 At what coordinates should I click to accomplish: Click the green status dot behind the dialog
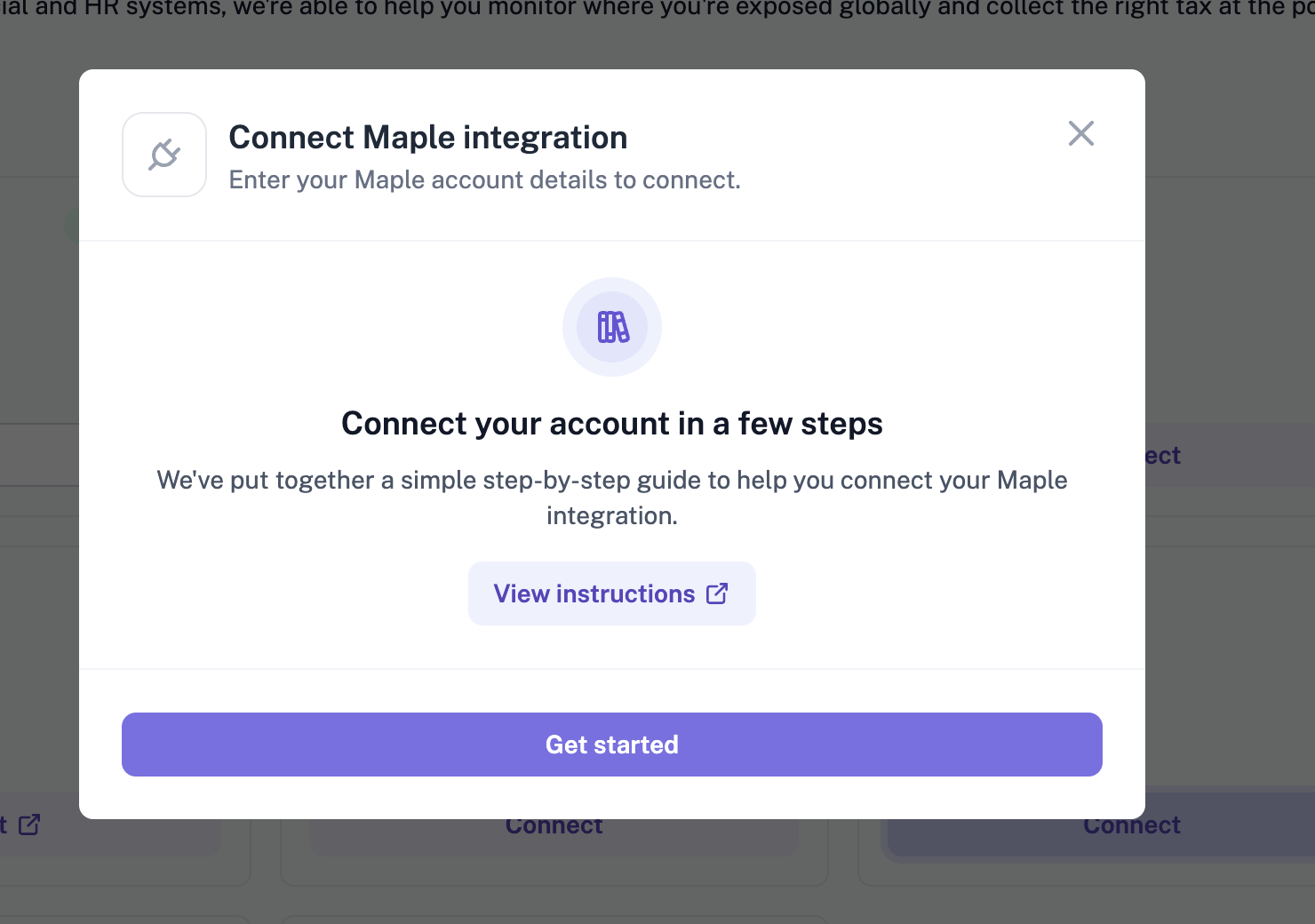pos(71,226)
